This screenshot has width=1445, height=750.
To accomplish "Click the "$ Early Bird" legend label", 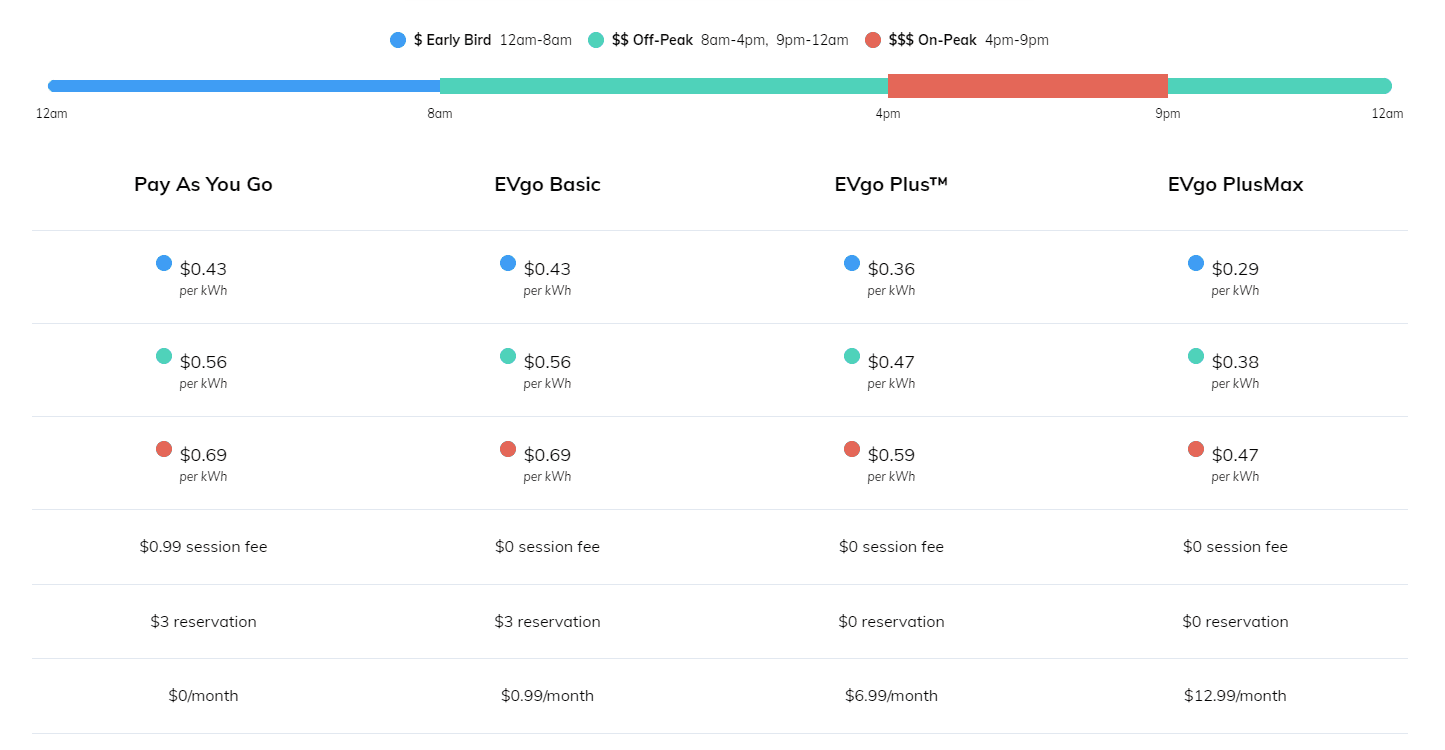I will (x=452, y=40).
